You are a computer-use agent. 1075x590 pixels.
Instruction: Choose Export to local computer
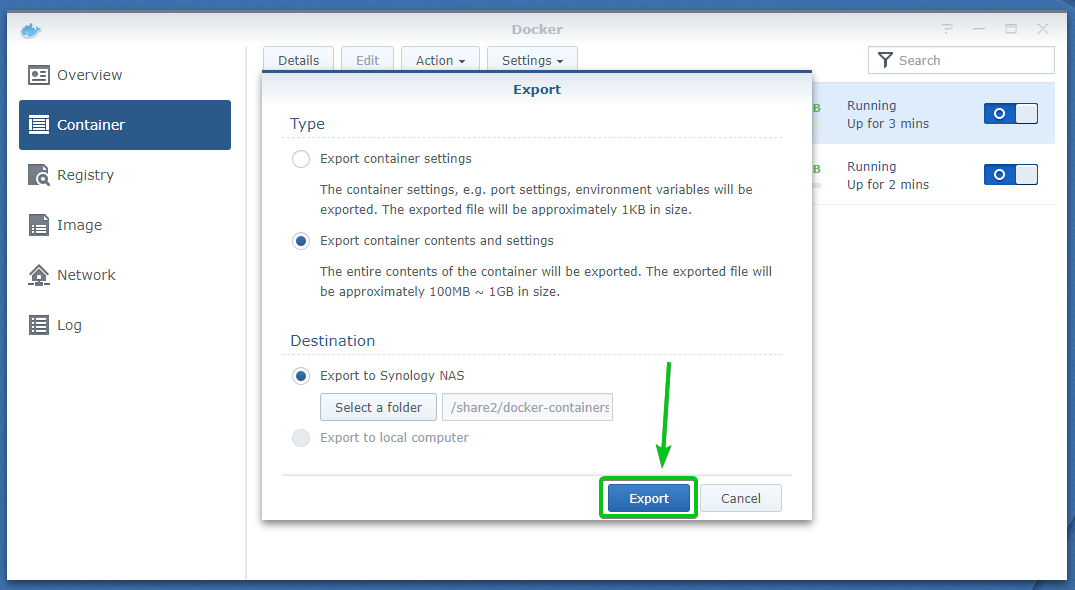pyautogui.click(x=300, y=438)
